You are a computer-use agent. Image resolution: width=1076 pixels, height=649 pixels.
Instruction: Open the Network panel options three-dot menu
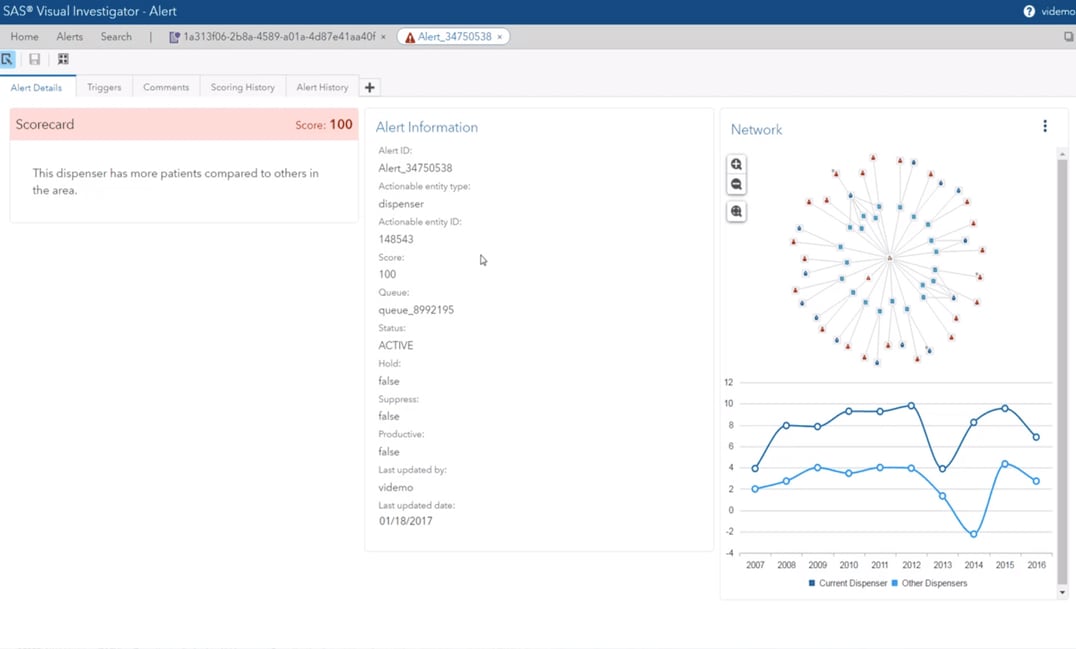(1045, 126)
